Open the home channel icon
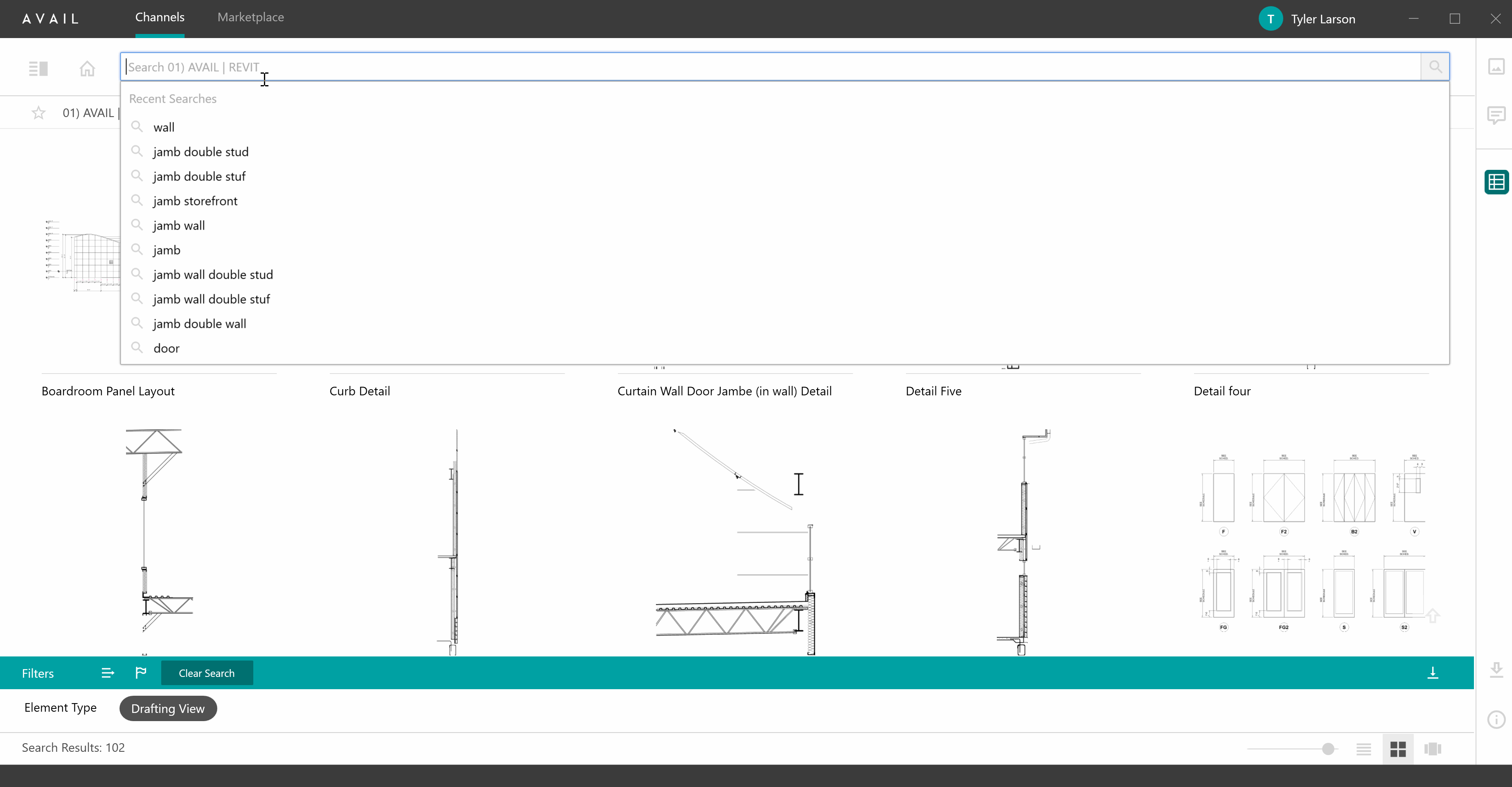1512x787 pixels. click(87, 68)
